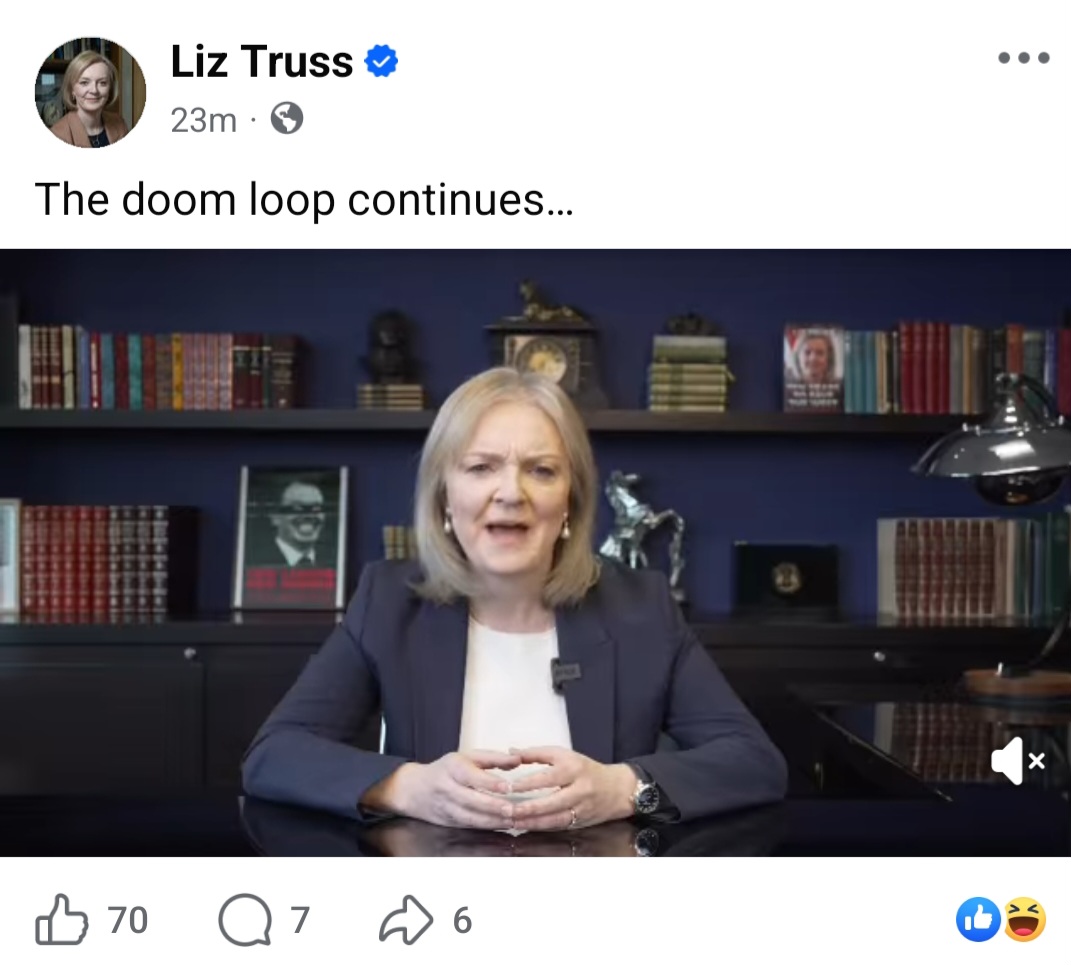Unmute the video using the speaker icon
Image resolution: width=1071 pixels, height=965 pixels.
pyautogui.click(x=1018, y=760)
